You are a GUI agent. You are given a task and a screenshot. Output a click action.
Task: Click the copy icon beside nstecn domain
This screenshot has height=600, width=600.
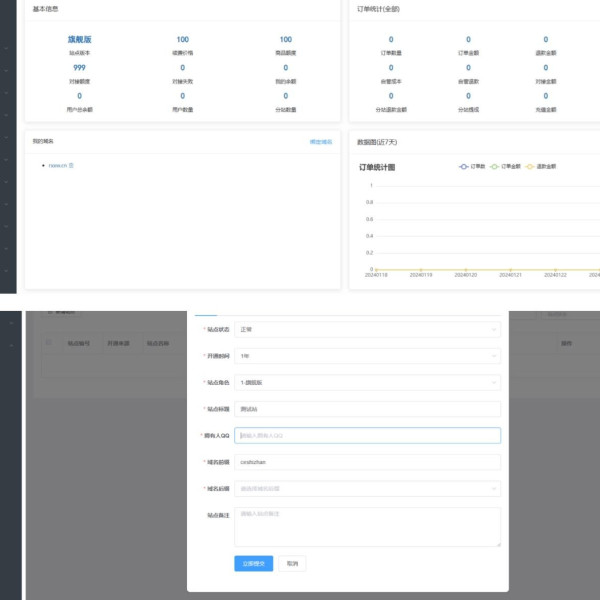point(72,165)
